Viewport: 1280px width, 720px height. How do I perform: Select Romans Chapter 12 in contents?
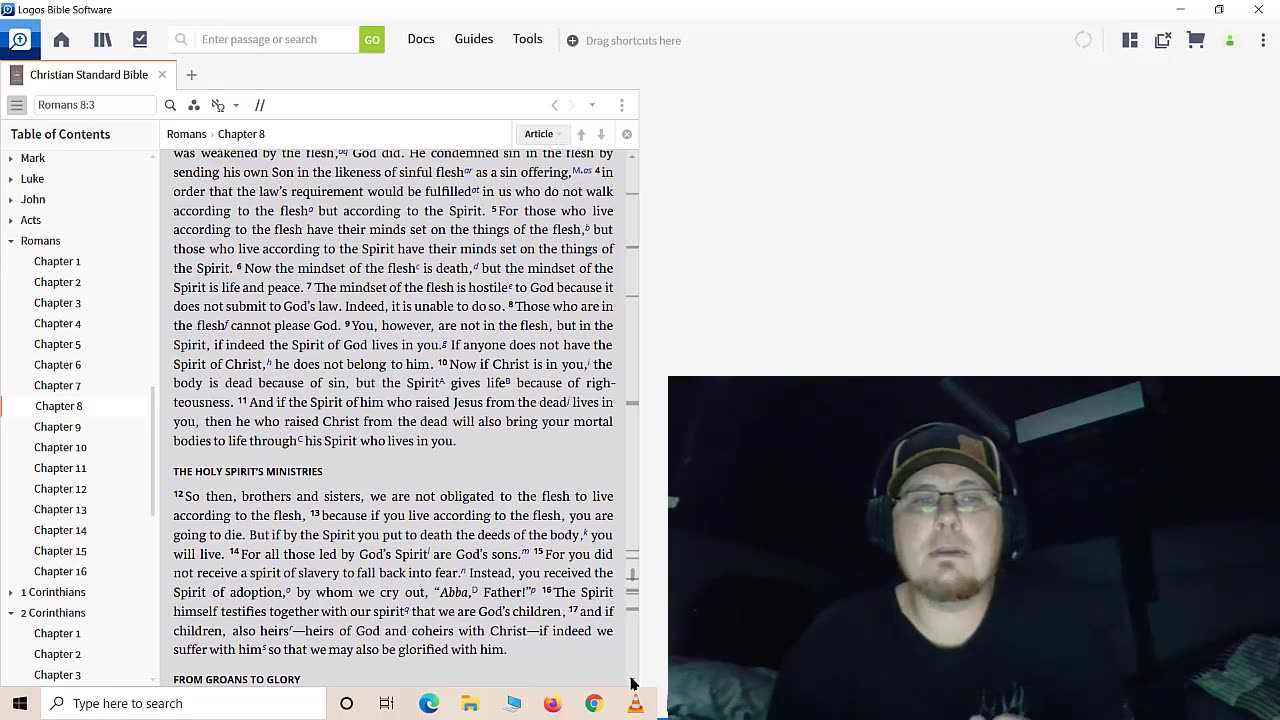(60, 489)
